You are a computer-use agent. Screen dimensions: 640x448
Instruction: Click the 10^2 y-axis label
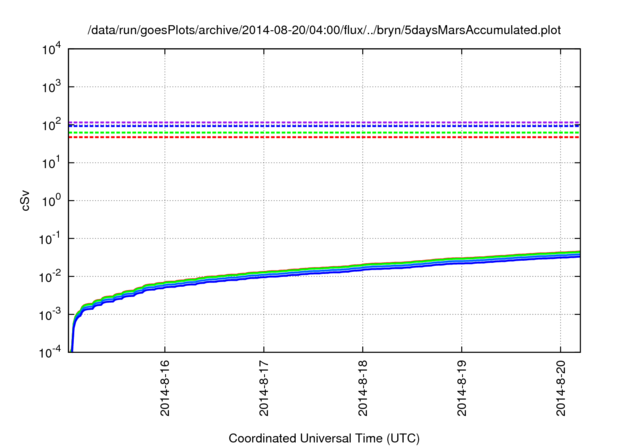[x=52, y=125]
